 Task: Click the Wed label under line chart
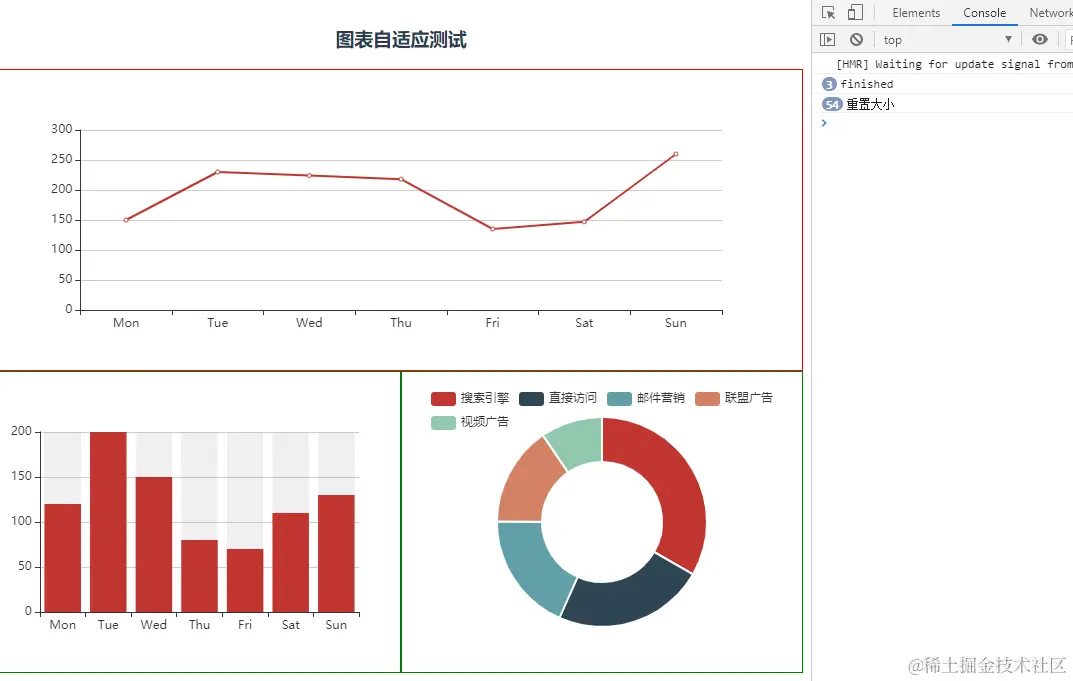[x=309, y=323]
